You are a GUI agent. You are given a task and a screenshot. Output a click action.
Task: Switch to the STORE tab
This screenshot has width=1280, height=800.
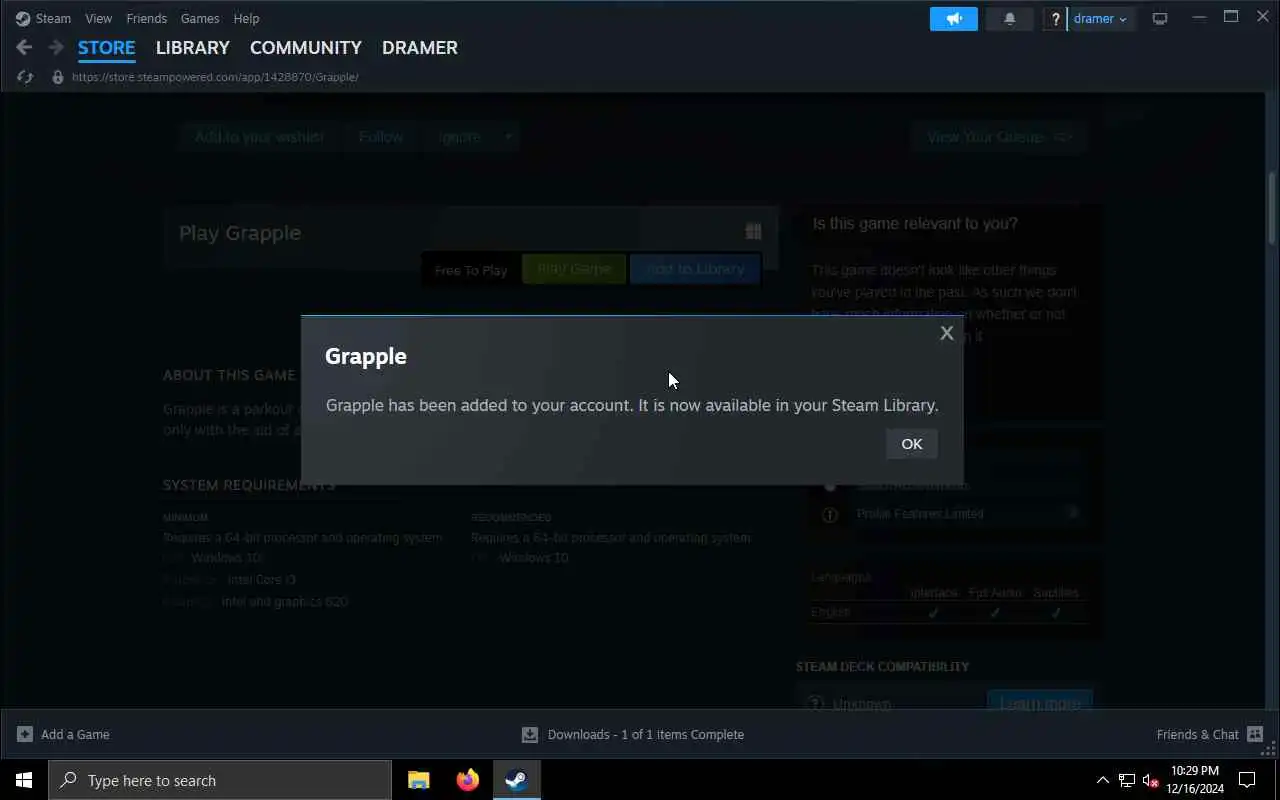click(x=106, y=47)
